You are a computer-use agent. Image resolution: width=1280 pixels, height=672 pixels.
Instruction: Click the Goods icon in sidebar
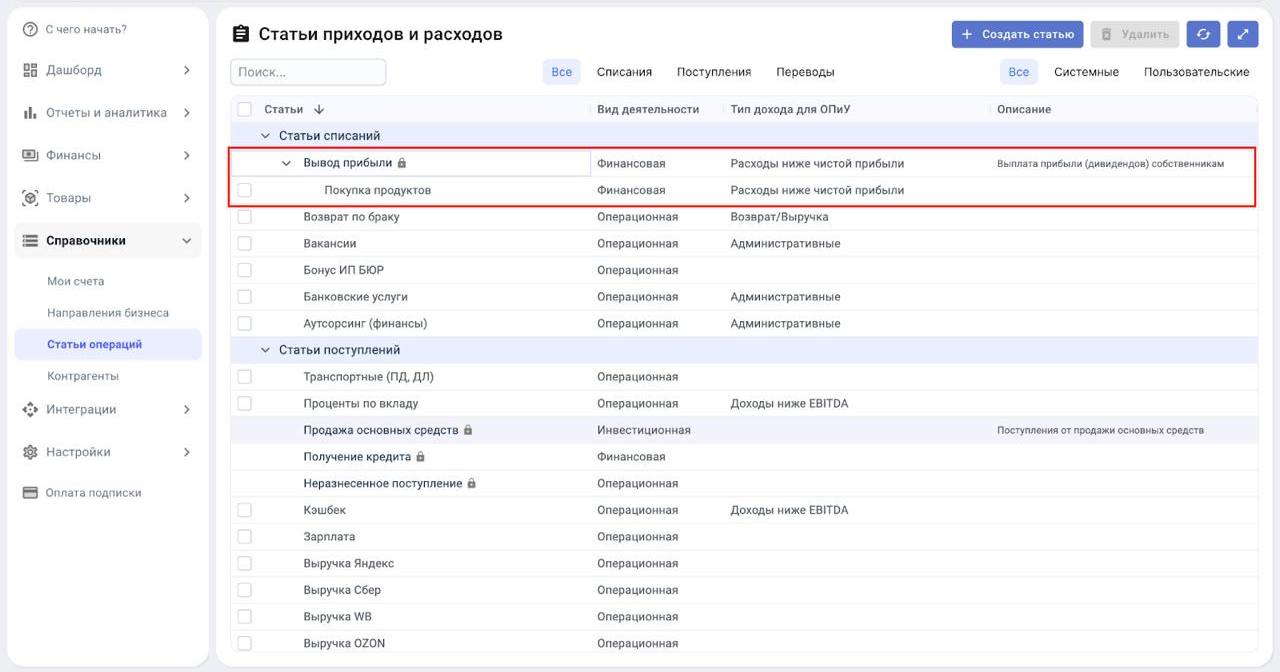(30, 198)
